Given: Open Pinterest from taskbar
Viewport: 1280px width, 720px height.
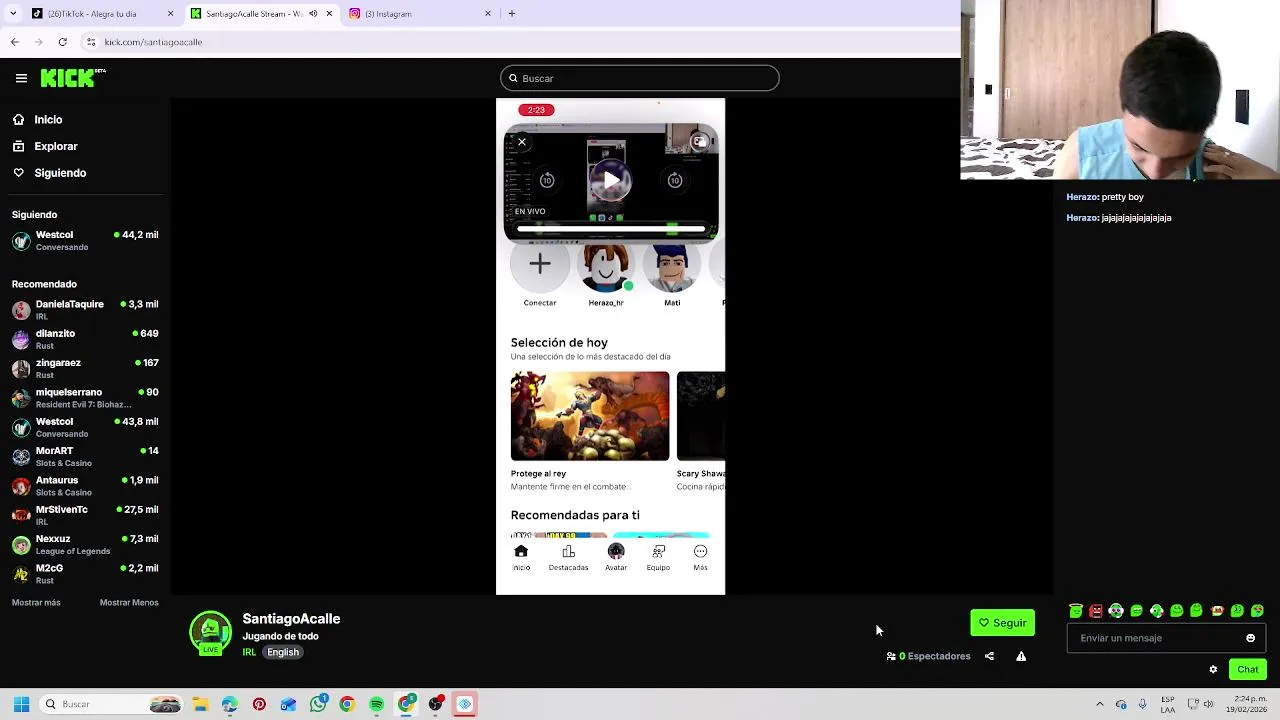Looking at the screenshot, I should pos(259,704).
